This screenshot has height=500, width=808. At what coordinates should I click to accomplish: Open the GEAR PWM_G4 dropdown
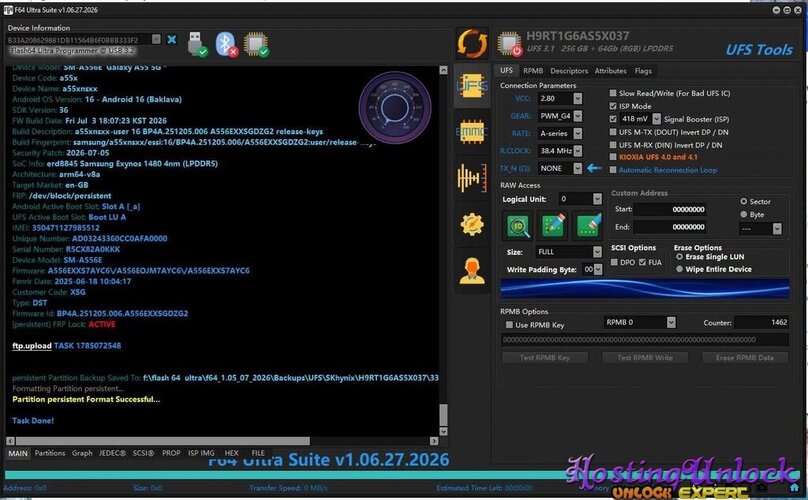(578, 116)
